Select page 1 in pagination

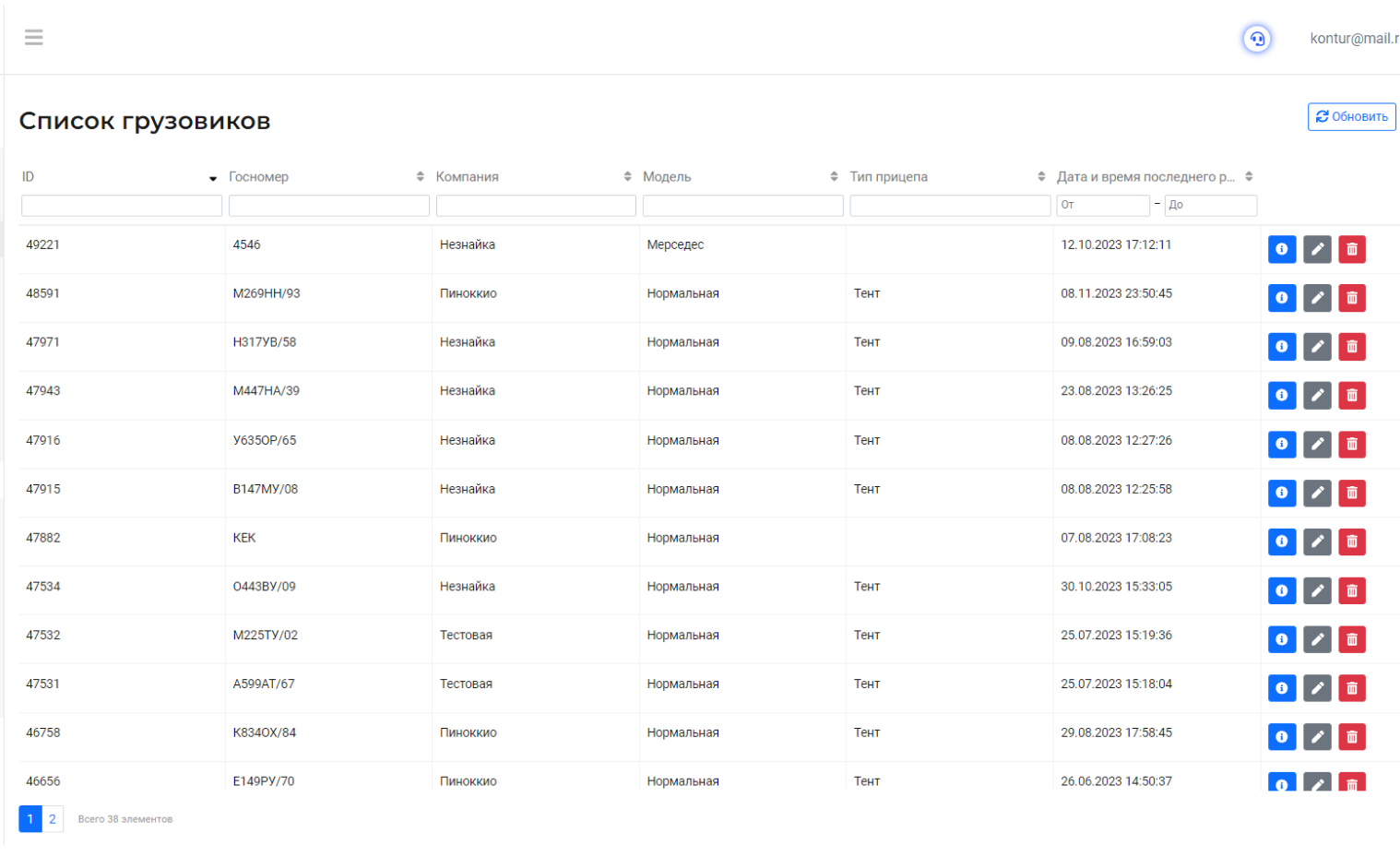pos(30,819)
